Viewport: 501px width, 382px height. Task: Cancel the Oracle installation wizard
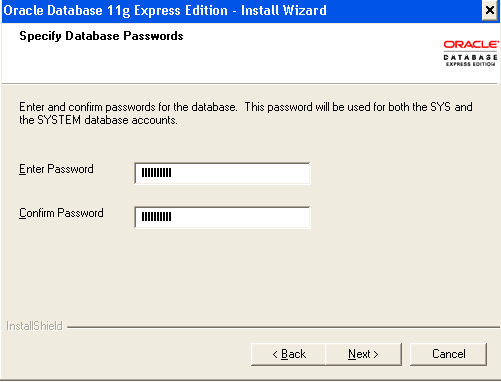448,354
